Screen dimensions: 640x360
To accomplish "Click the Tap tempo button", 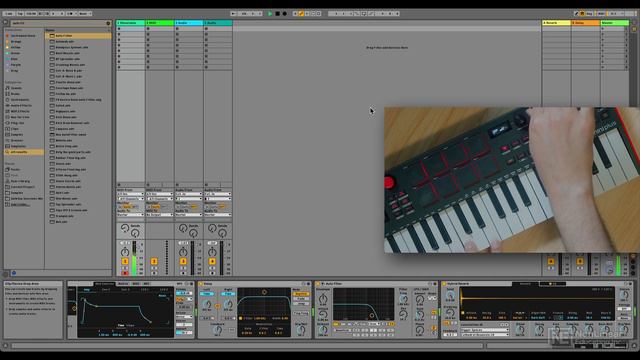I will tap(20, 13).
